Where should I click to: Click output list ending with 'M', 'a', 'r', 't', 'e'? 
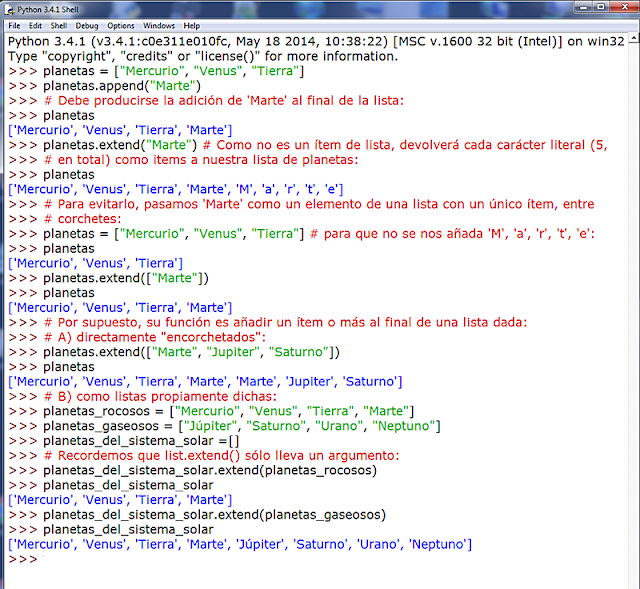[x=176, y=189]
